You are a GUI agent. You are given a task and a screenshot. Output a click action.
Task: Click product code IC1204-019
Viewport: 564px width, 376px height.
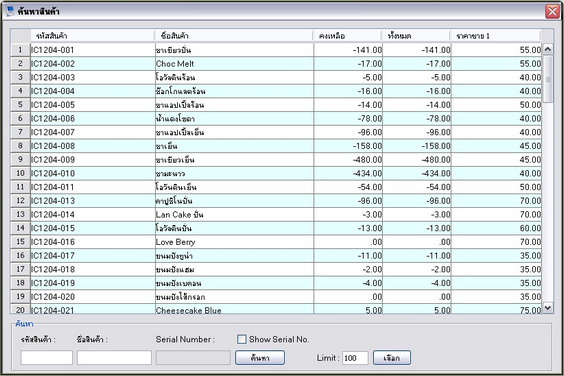coord(53,283)
